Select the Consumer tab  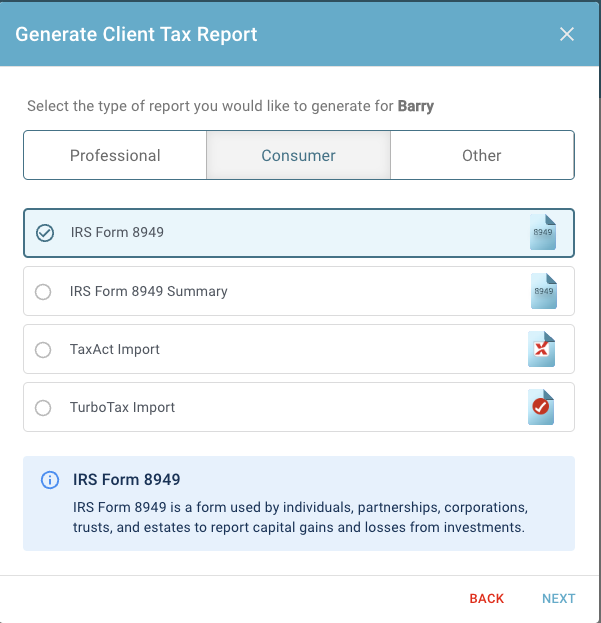(298, 155)
